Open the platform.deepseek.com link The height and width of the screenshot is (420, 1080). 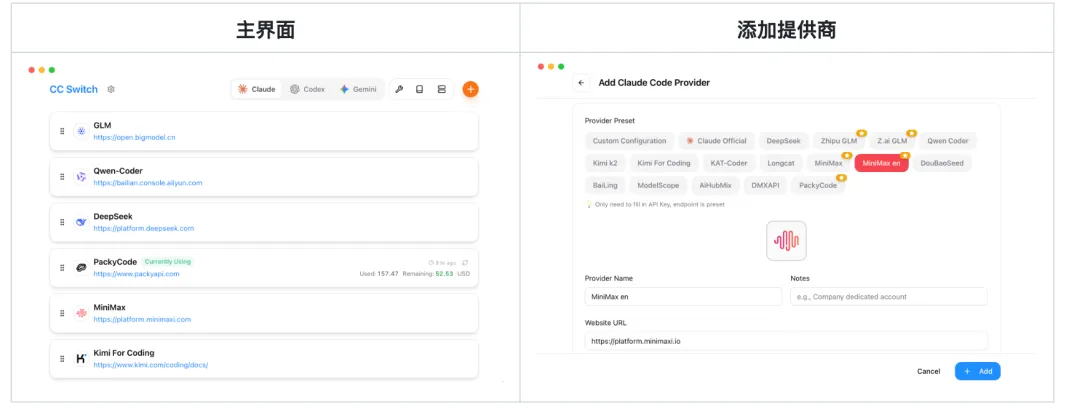point(144,229)
